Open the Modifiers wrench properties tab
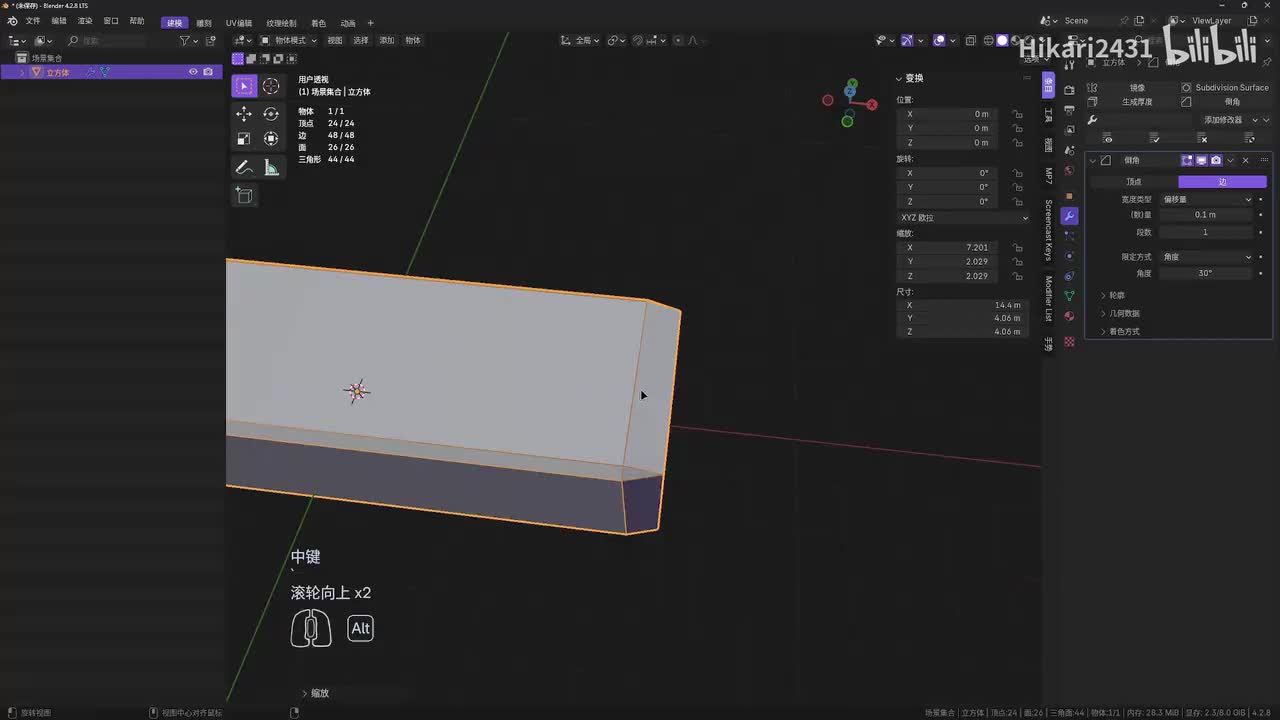The height and width of the screenshot is (720, 1280). (1069, 216)
